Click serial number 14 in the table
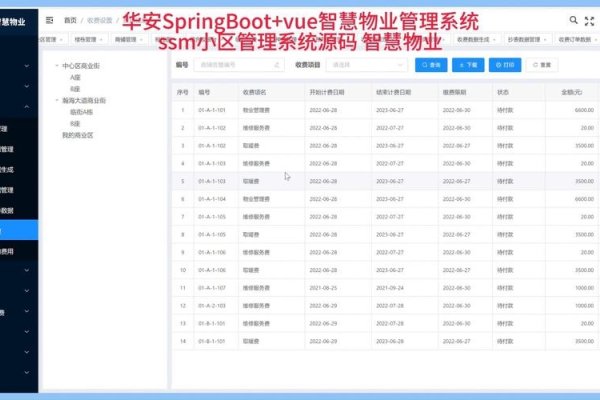Viewport: 600px width, 400px height. (x=183, y=341)
